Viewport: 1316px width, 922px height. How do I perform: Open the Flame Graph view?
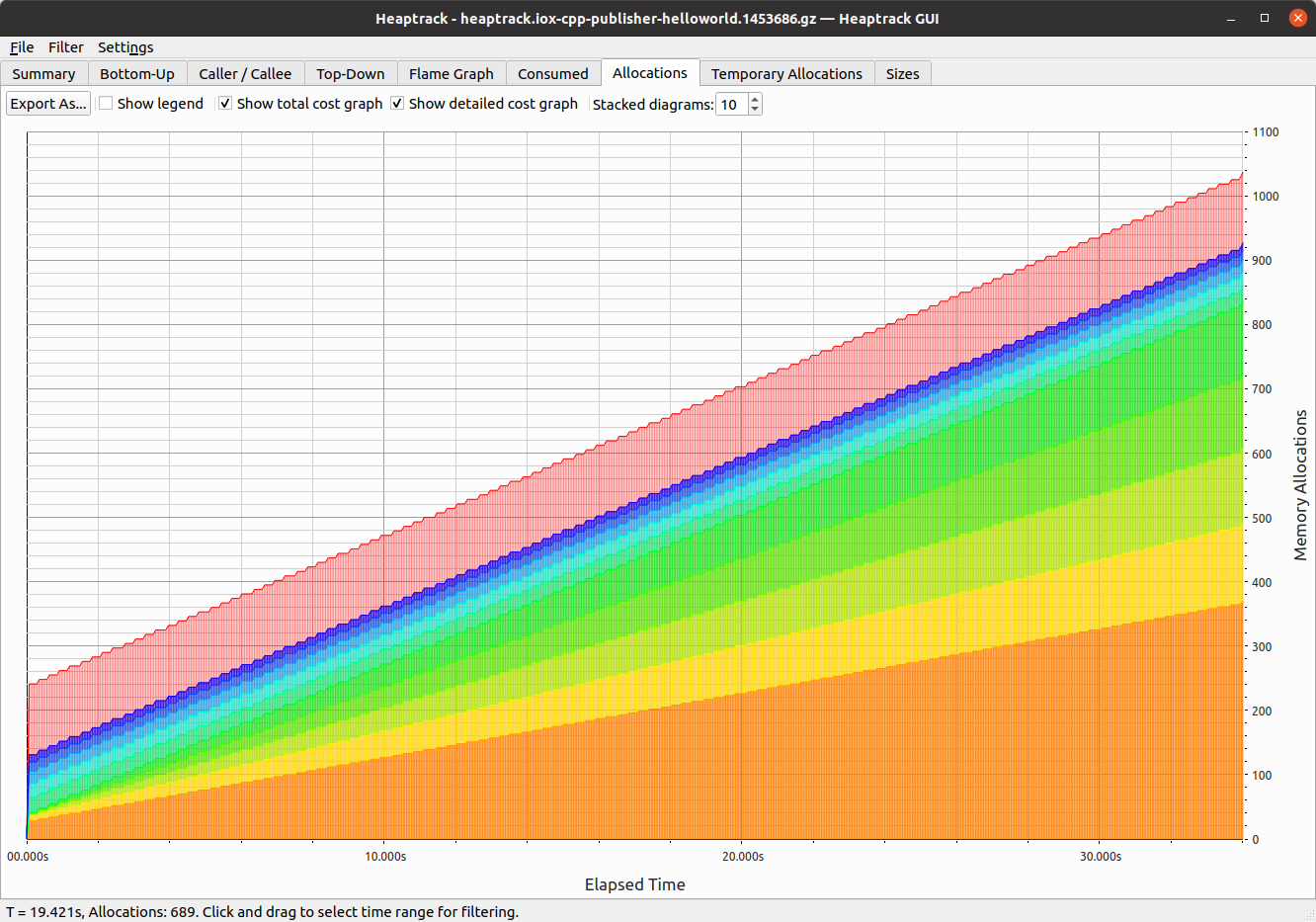pyautogui.click(x=452, y=73)
